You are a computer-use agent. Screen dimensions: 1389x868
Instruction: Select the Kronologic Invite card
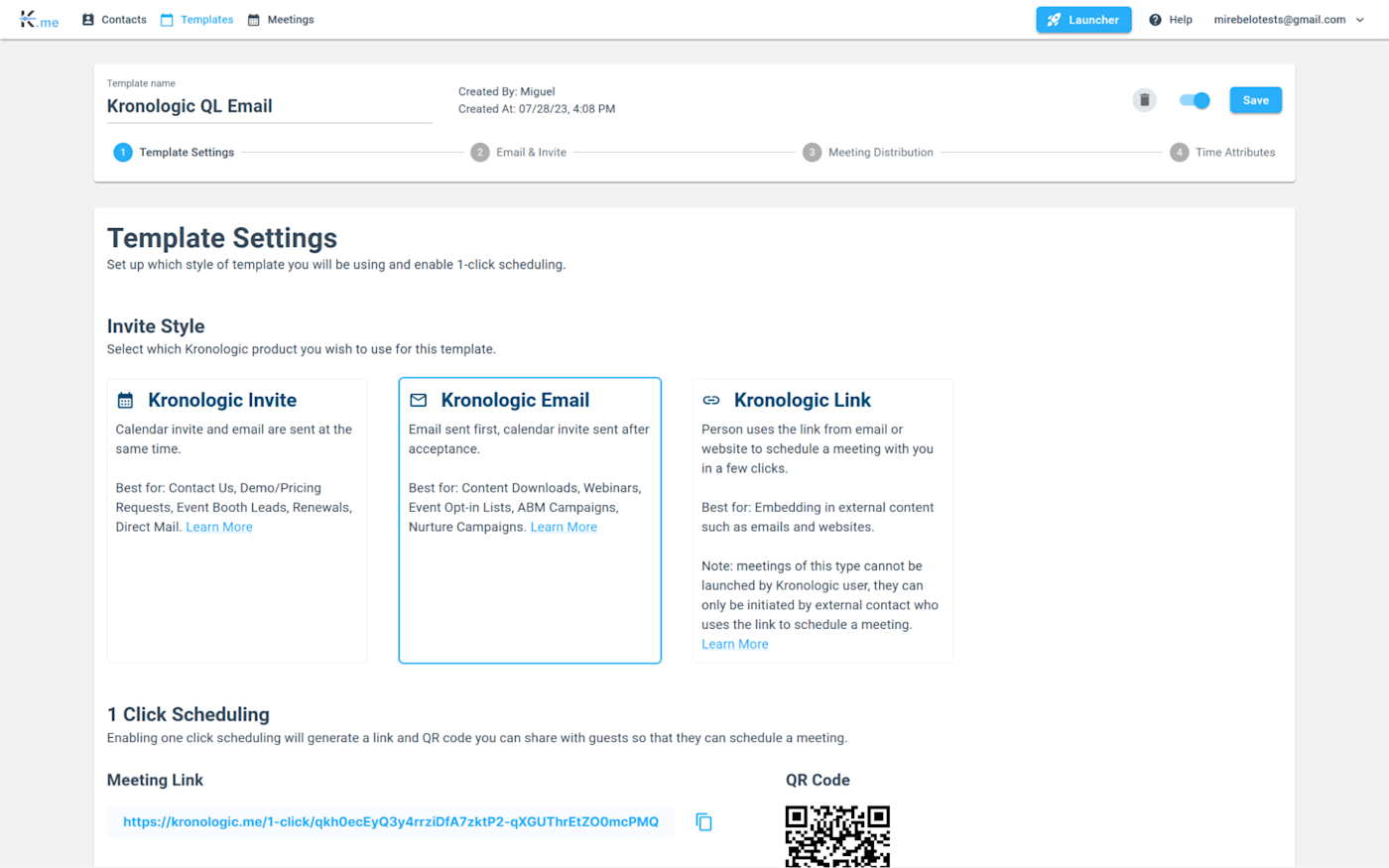pyautogui.click(x=237, y=521)
